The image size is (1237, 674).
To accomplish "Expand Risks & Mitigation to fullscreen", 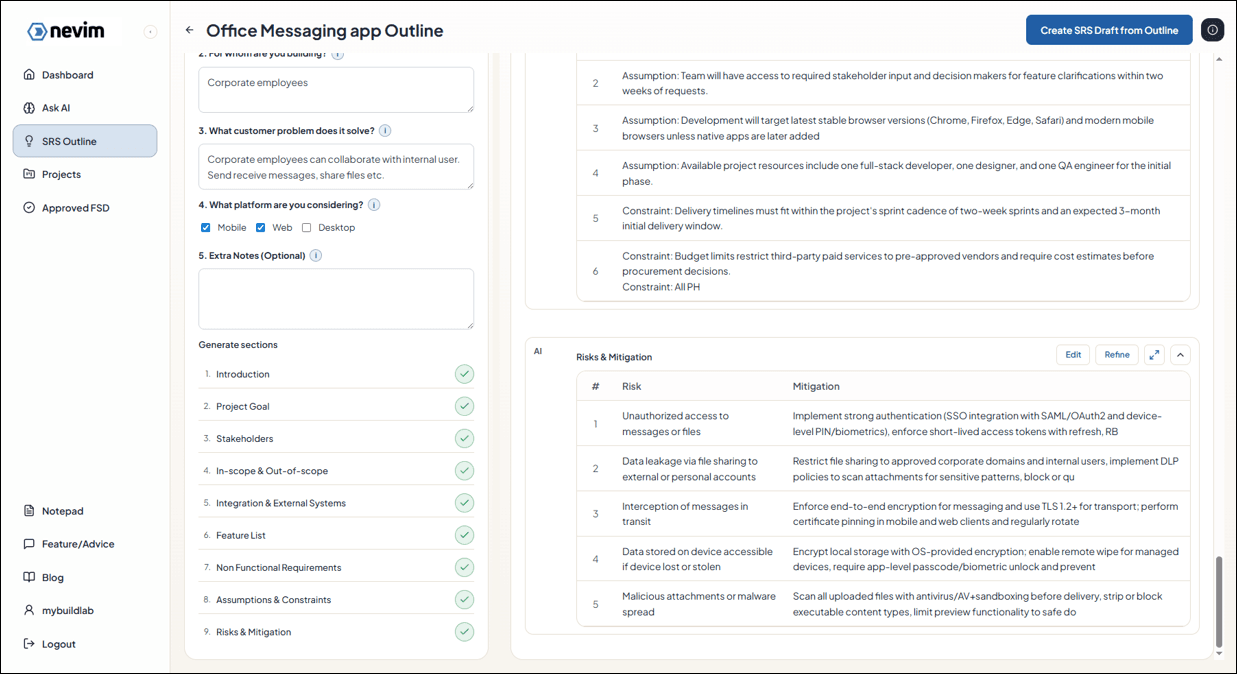I will (x=1154, y=355).
